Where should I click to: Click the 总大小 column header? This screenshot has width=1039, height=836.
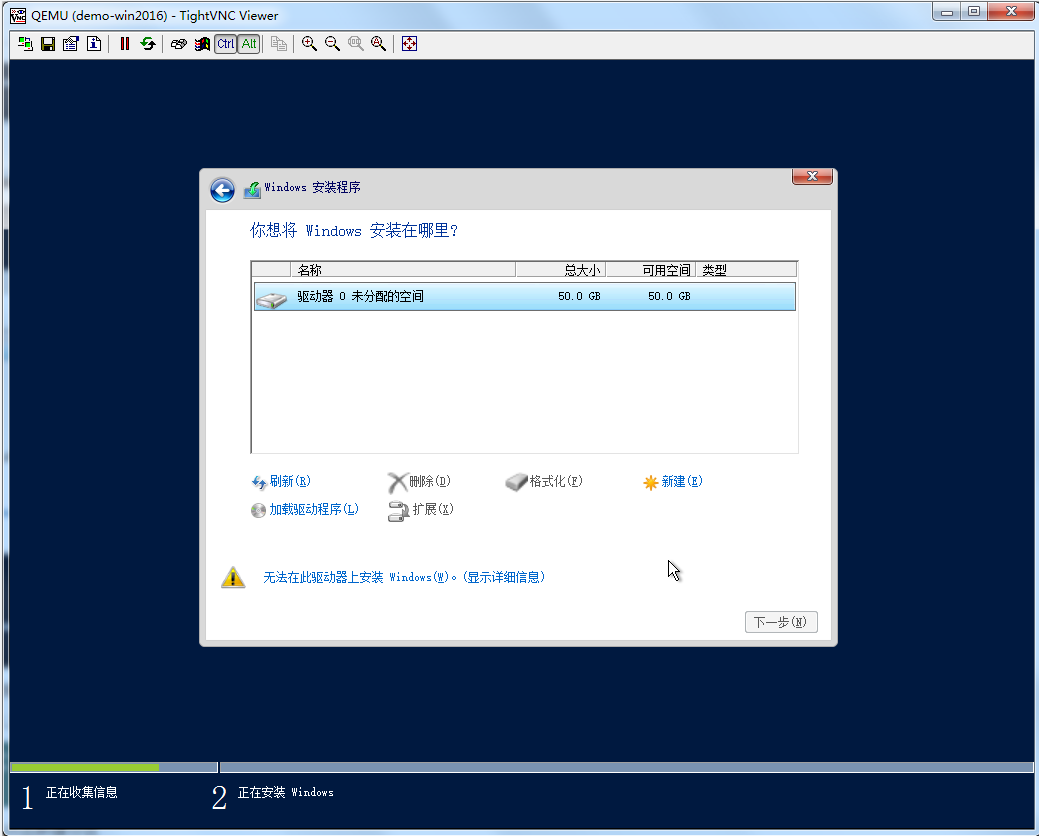tap(561, 270)
